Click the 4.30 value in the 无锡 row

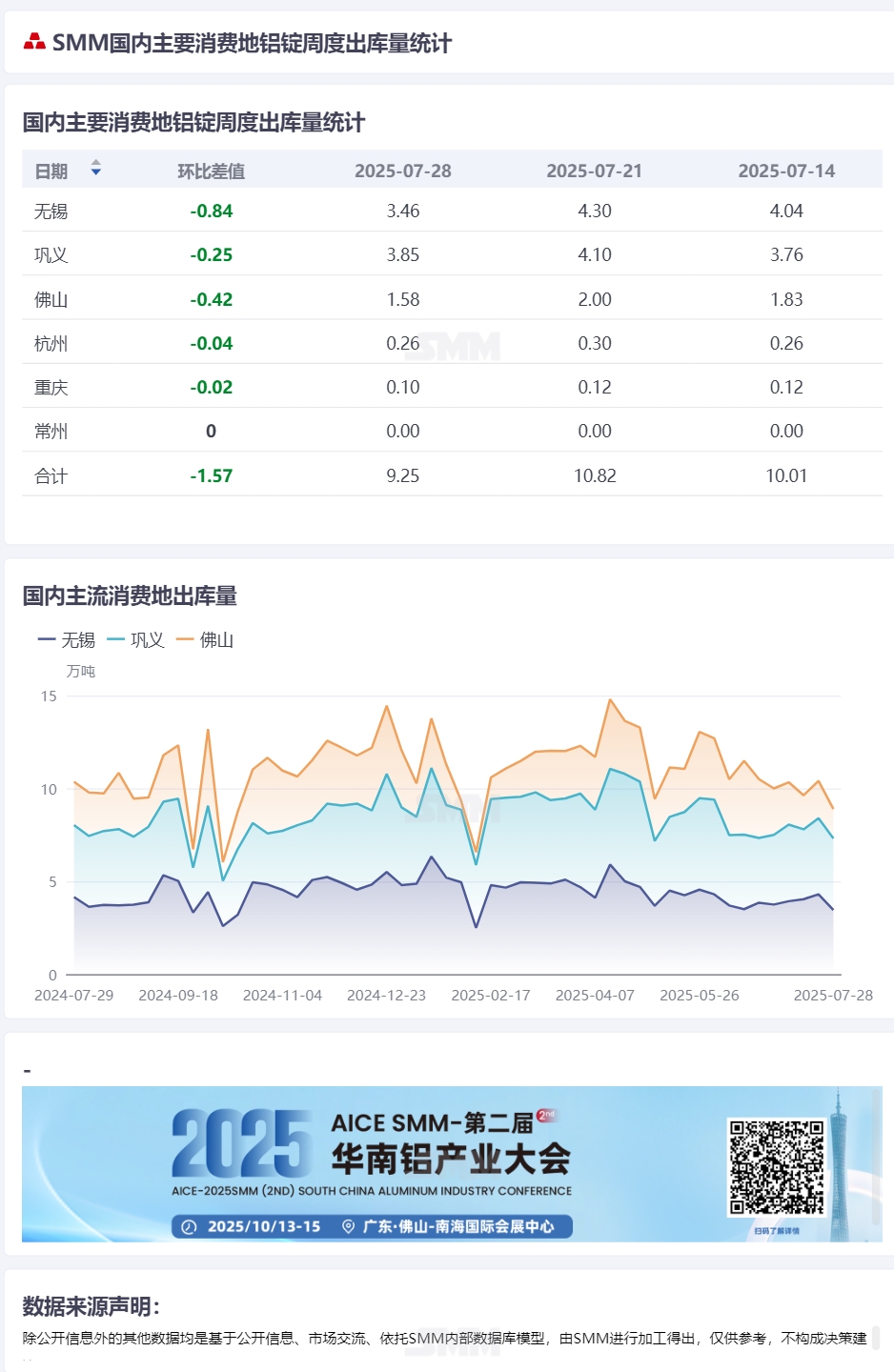(x=595, y=212)
